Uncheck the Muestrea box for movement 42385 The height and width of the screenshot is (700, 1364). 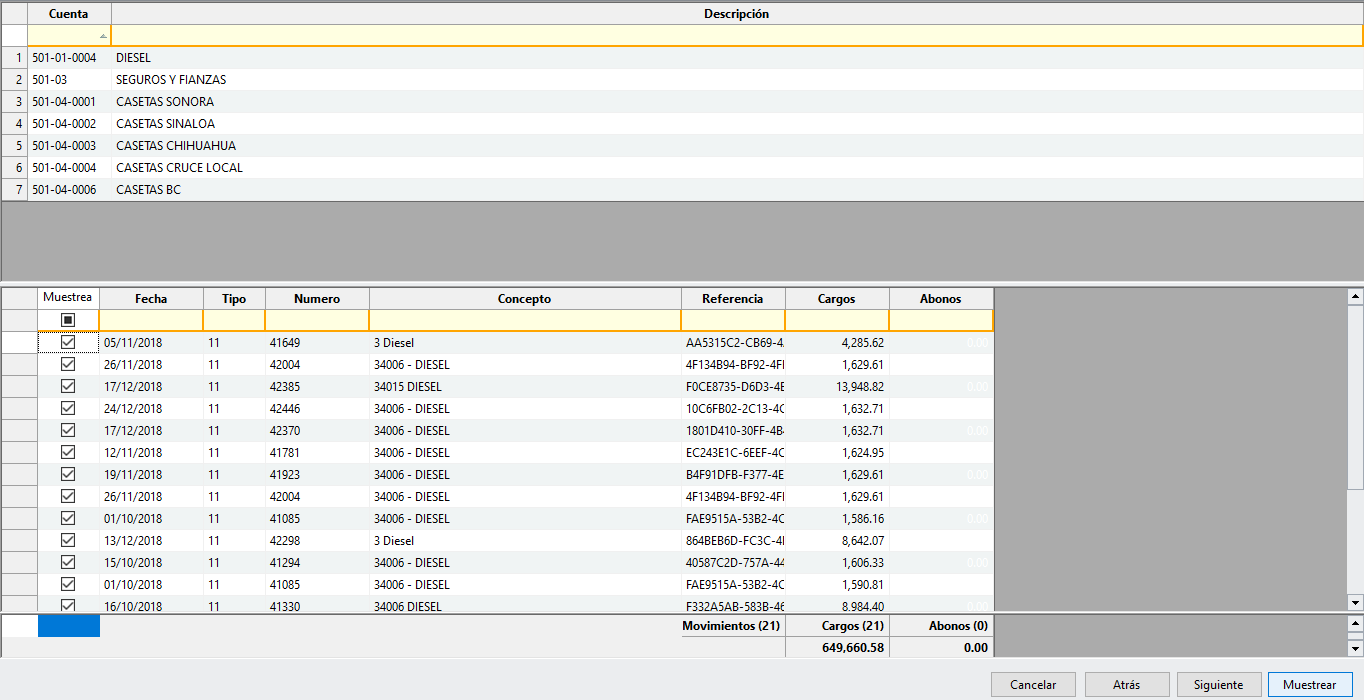tap(68, 386)
